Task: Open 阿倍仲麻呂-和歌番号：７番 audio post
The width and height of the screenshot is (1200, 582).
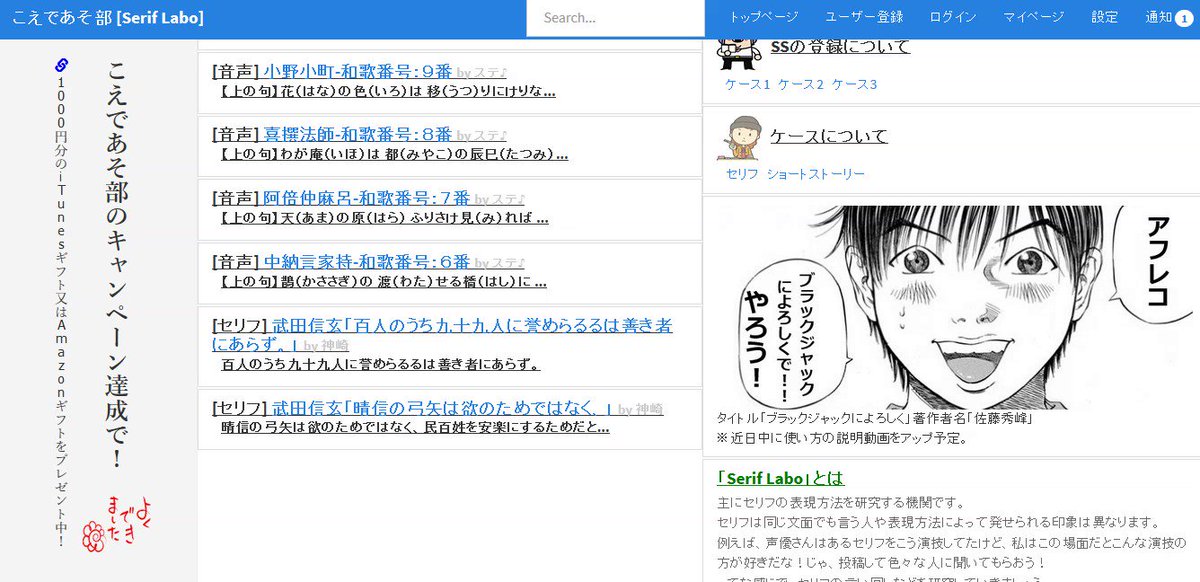Action: [366, 198]
